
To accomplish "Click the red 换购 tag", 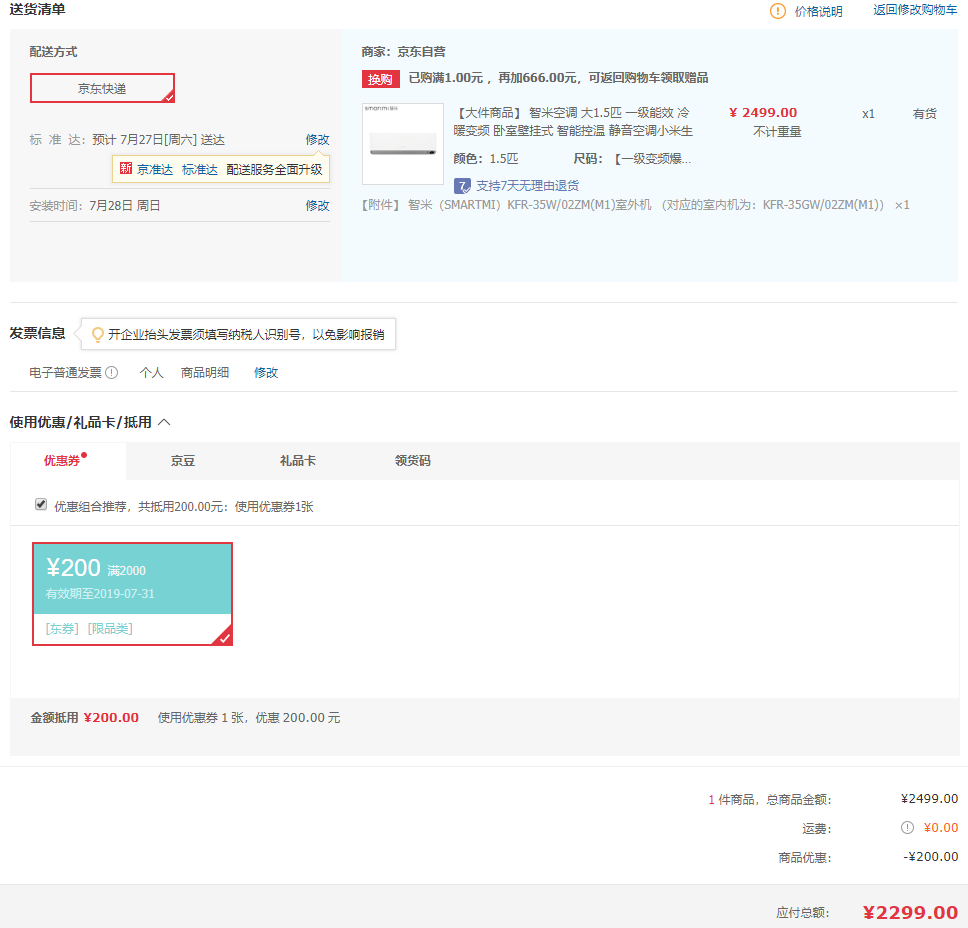I will click(x=380, y=79).
